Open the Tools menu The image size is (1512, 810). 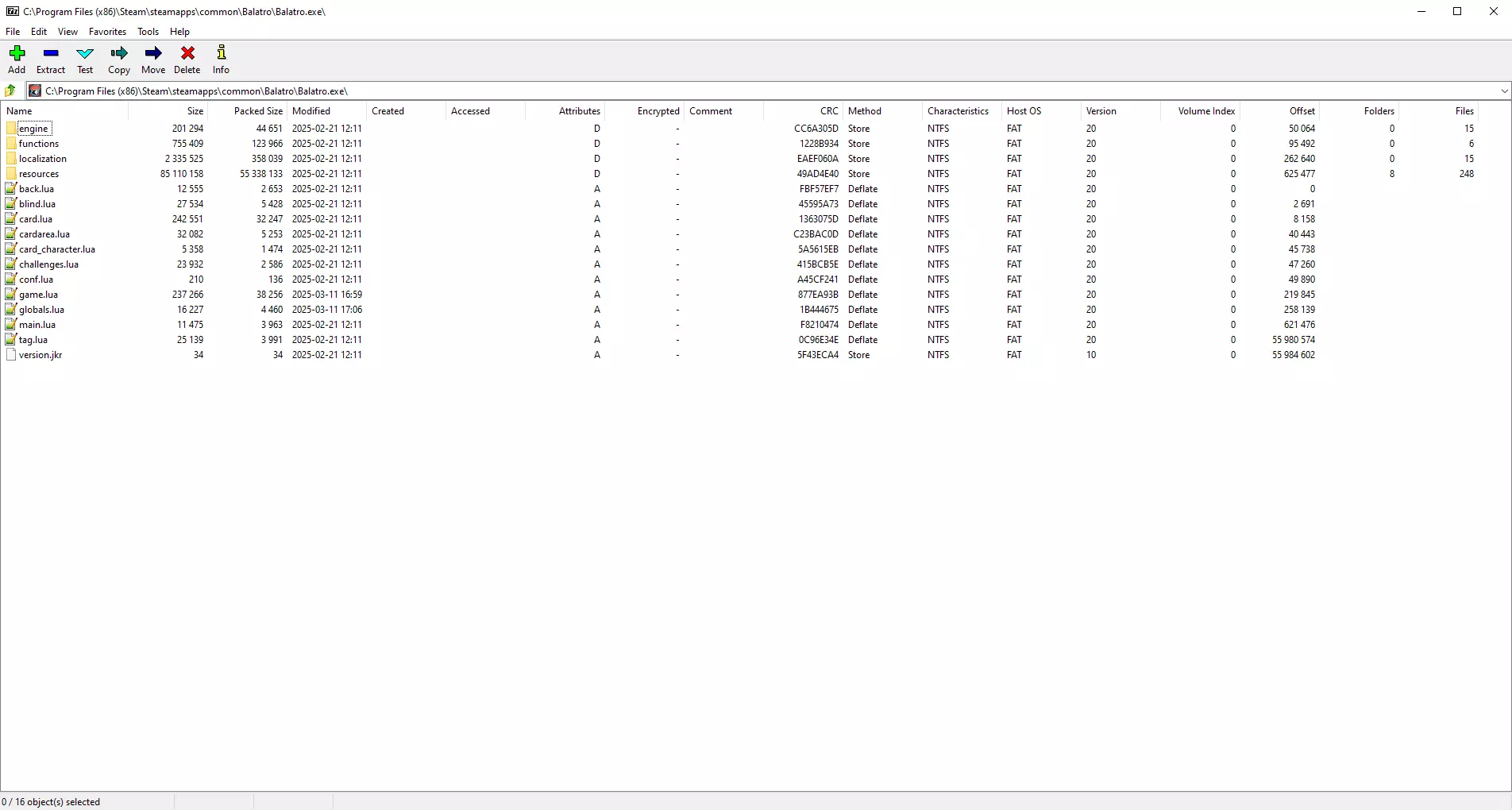coord(148,32)
